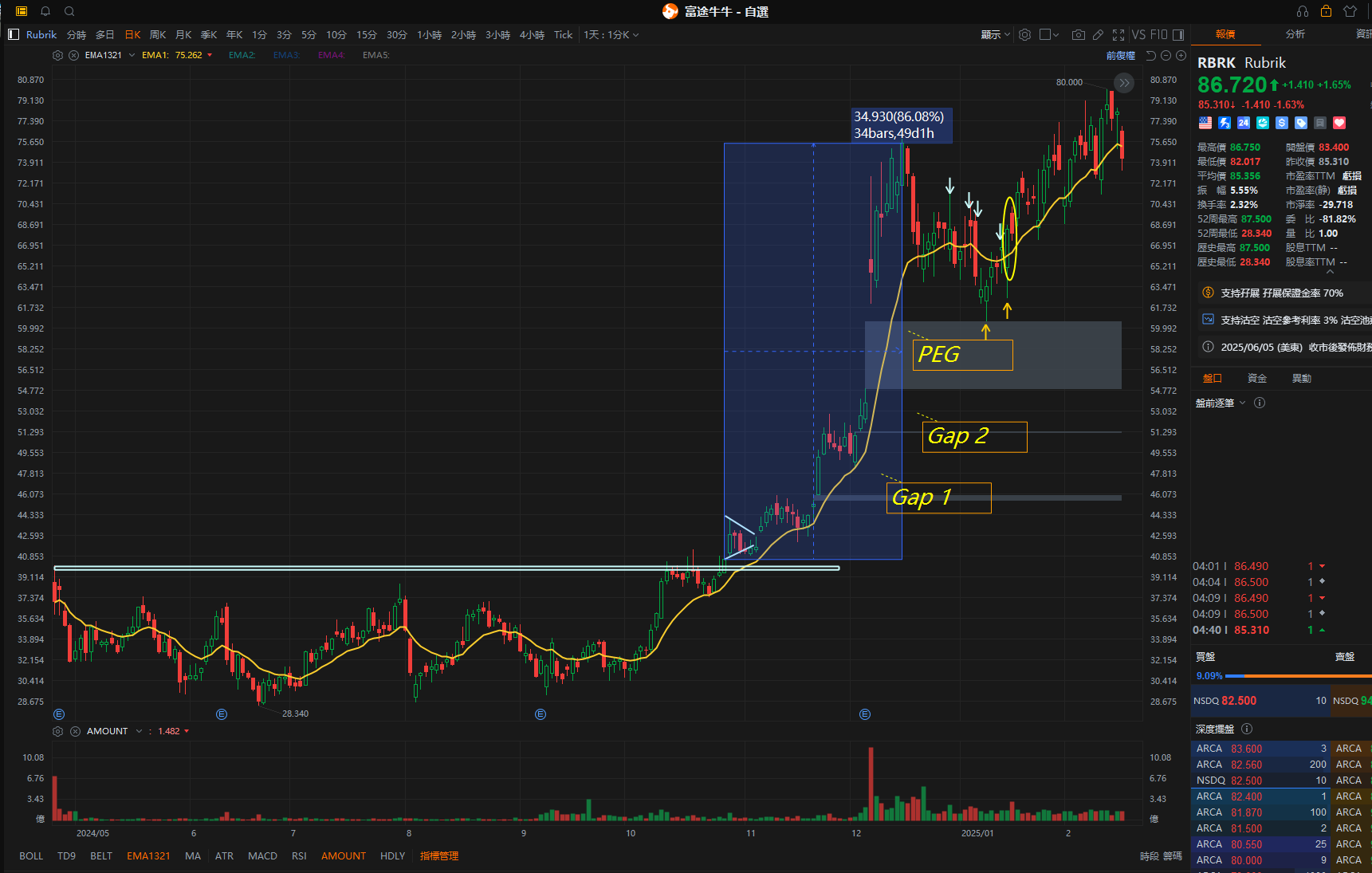1372x873 pixels.
Task: Select the 30分 timeframe
Action: [x=396, y=34]
